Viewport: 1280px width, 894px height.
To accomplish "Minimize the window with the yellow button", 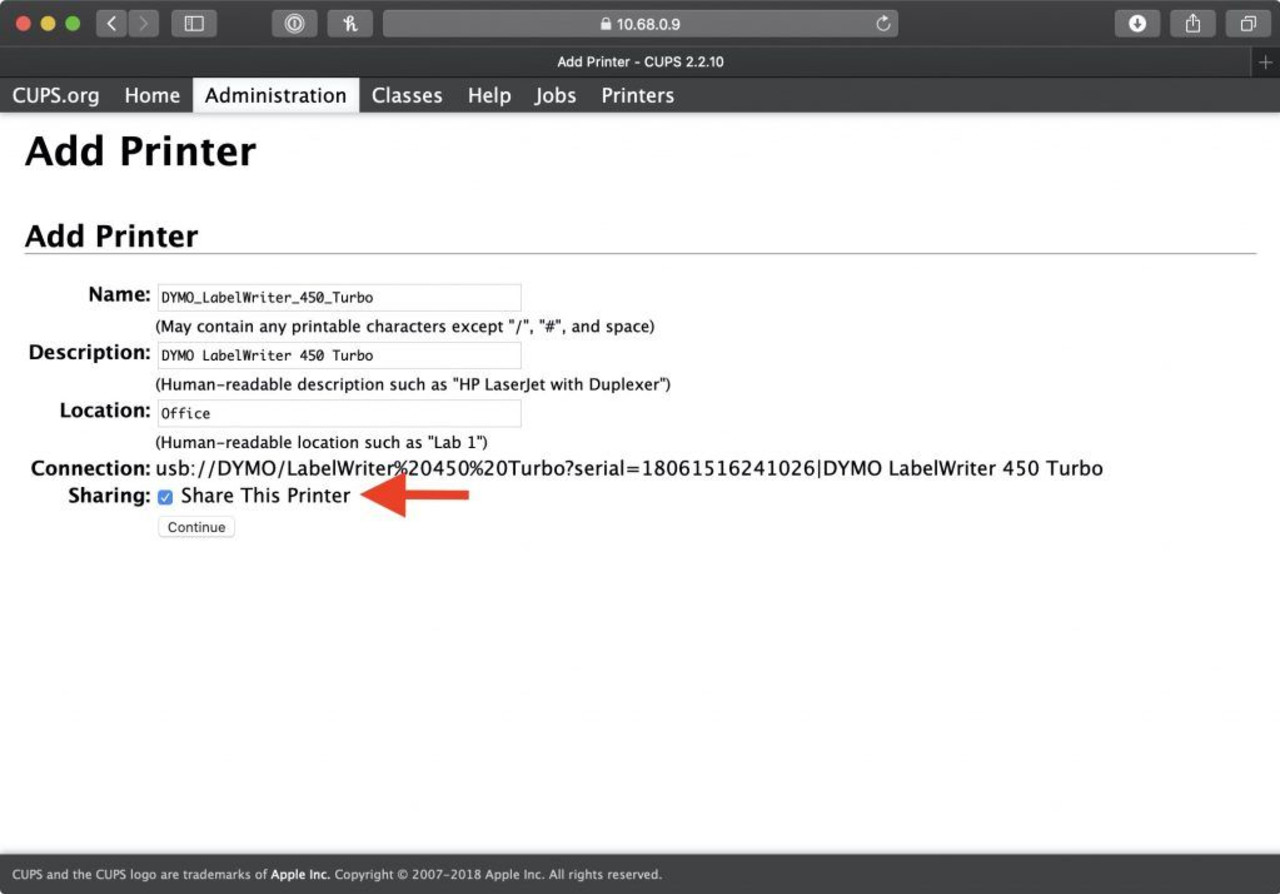I will [x=48, y=24].
